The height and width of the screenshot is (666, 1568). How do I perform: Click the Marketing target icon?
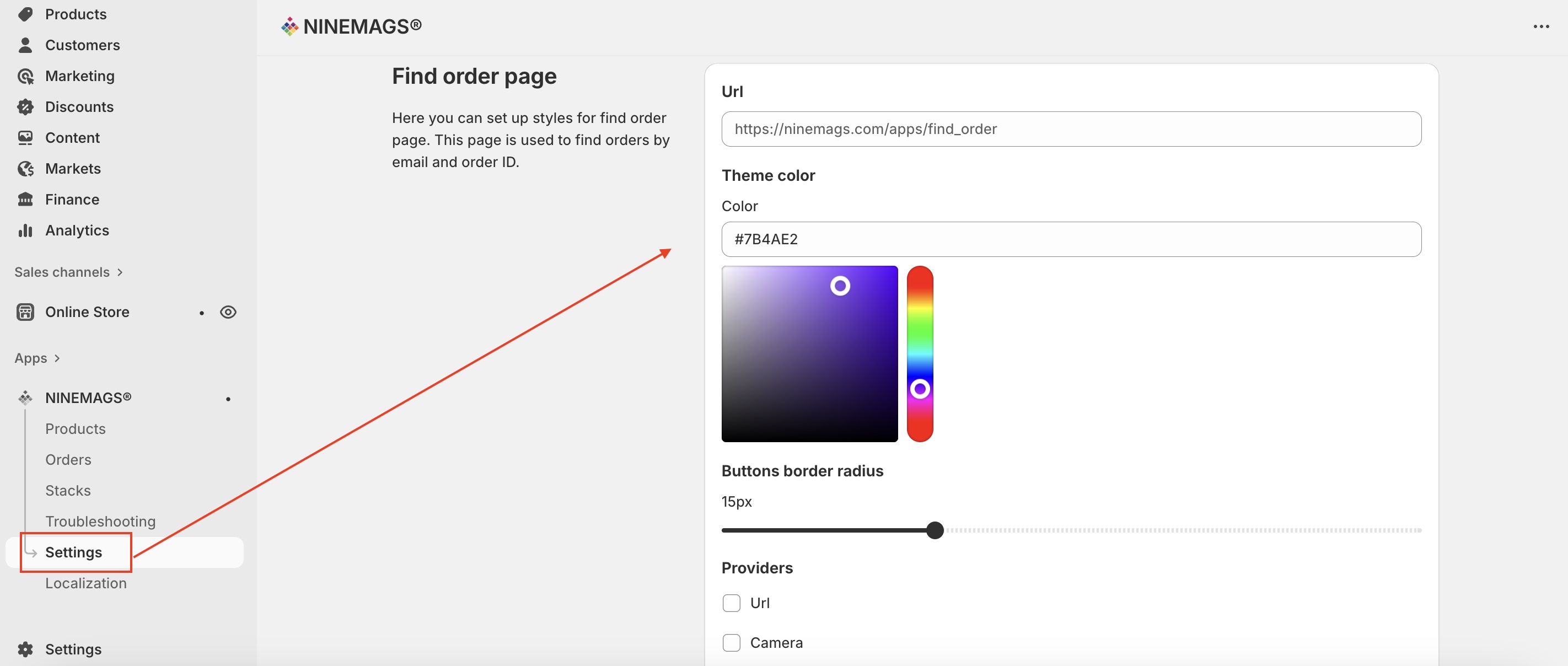pos(25,76)
